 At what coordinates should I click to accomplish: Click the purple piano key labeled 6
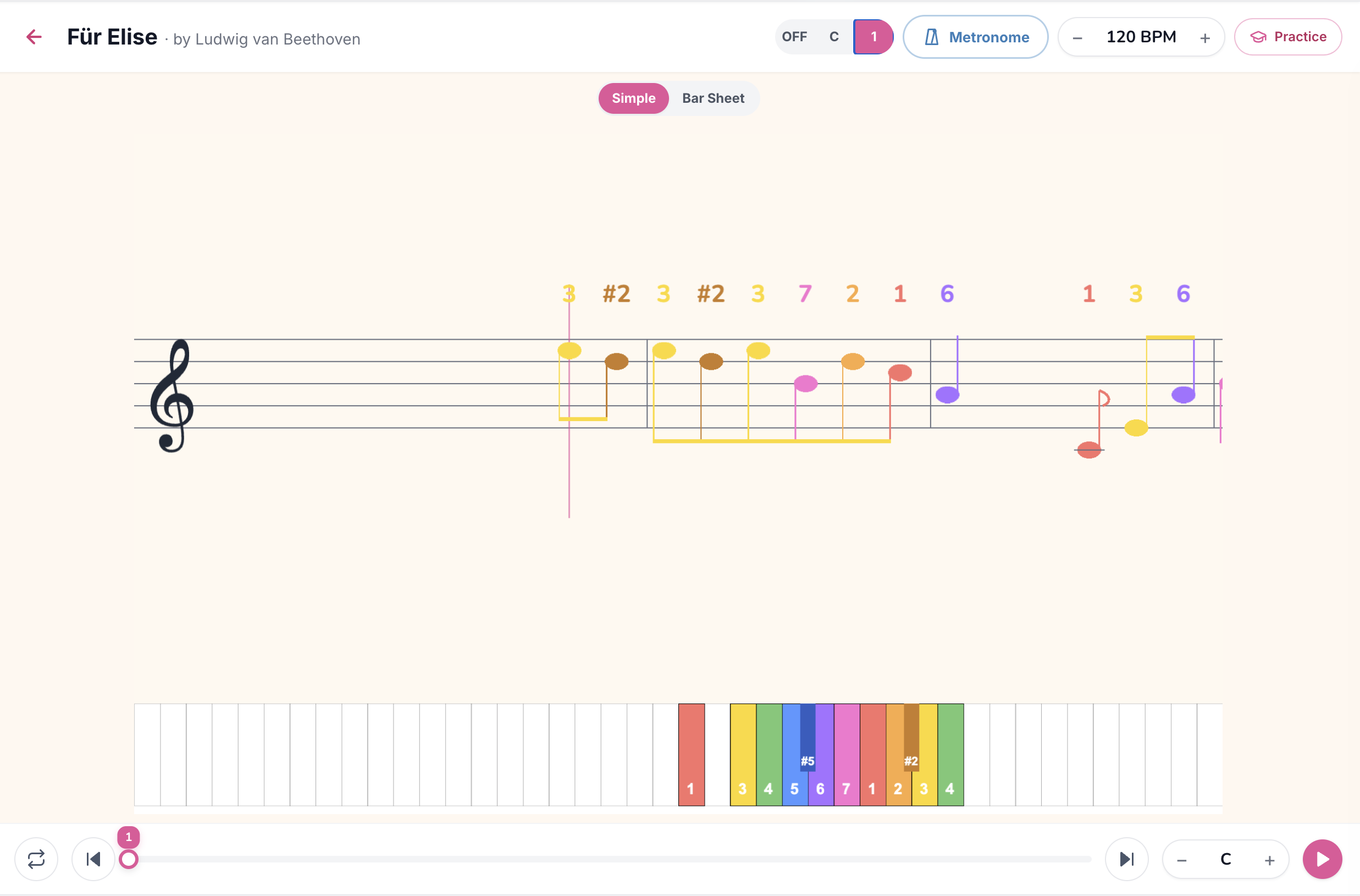click(x=821, y=789)
